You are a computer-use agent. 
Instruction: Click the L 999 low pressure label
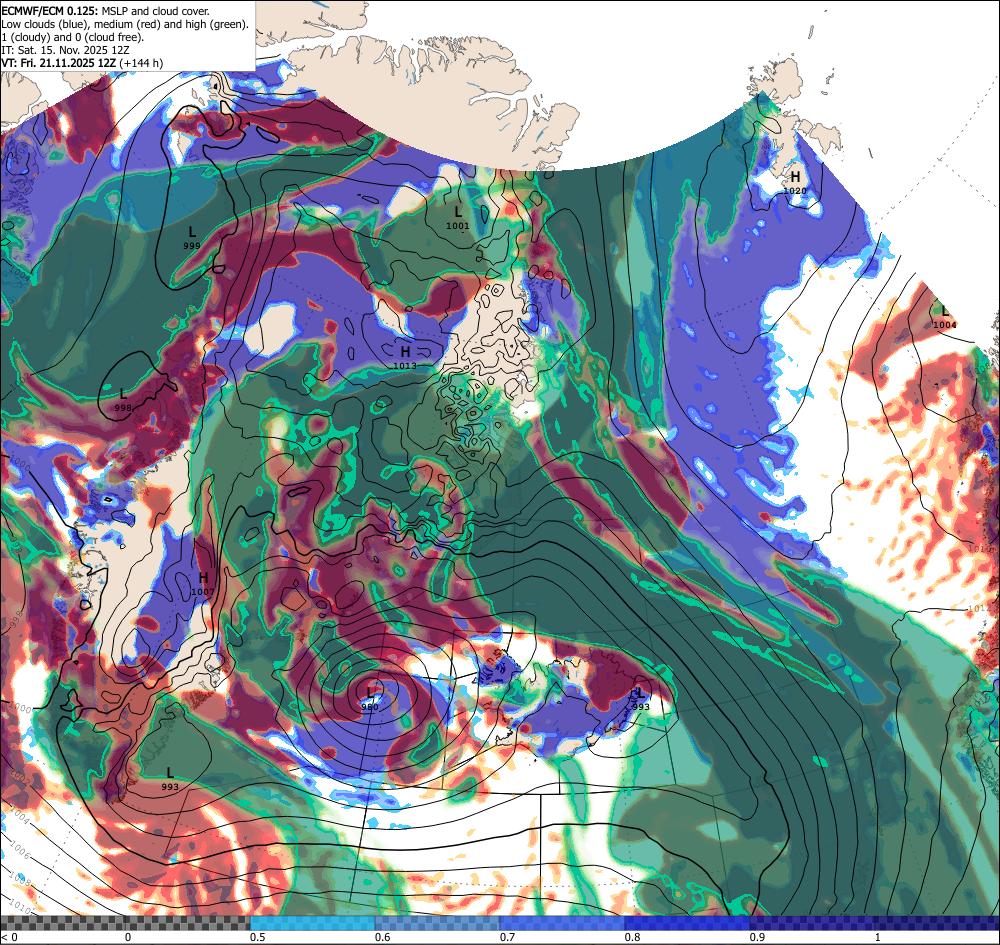click(192, 238)
